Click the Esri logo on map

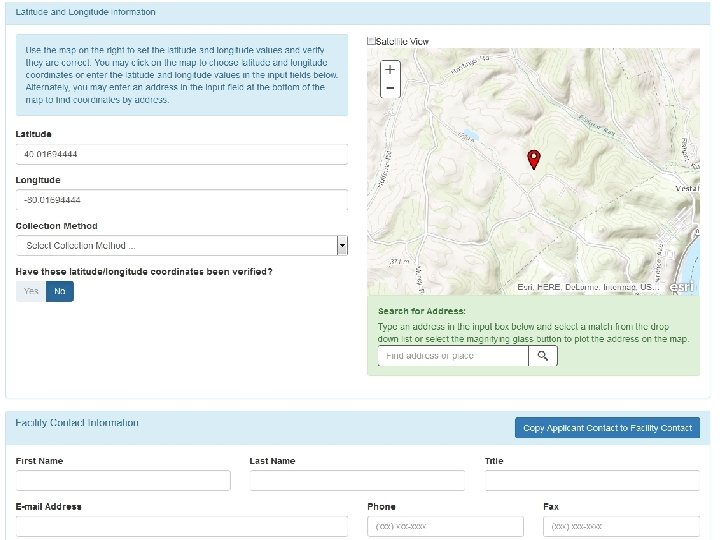point(681,286)
